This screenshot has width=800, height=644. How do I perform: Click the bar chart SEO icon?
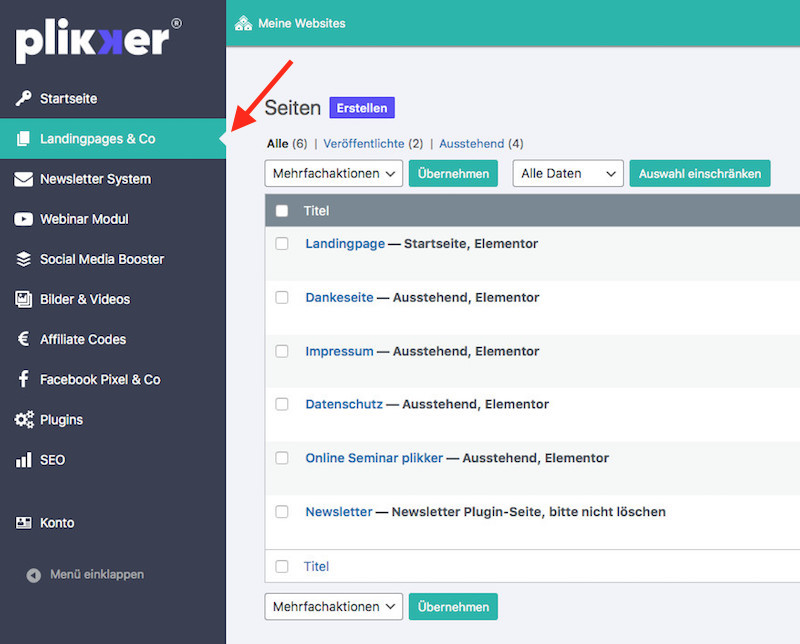tap(23, 460)
